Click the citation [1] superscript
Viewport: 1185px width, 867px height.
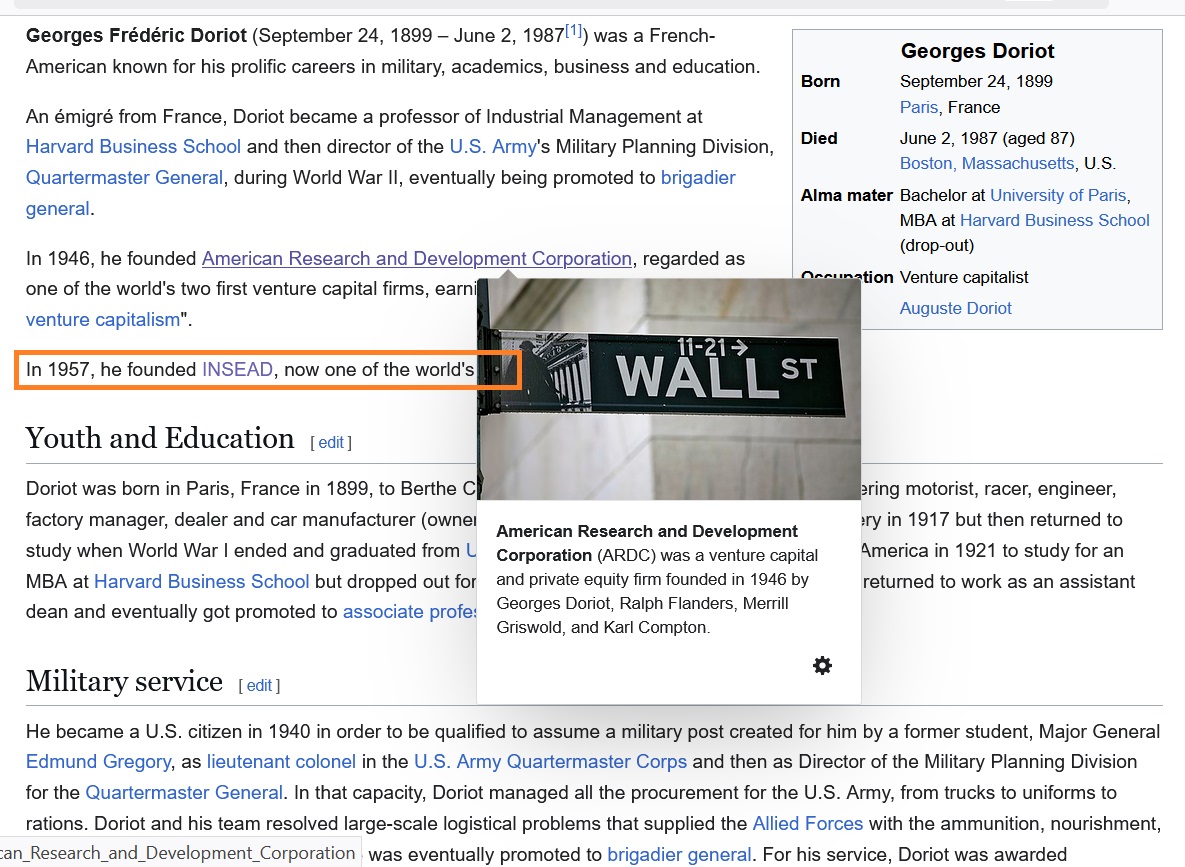coord(574,31)
